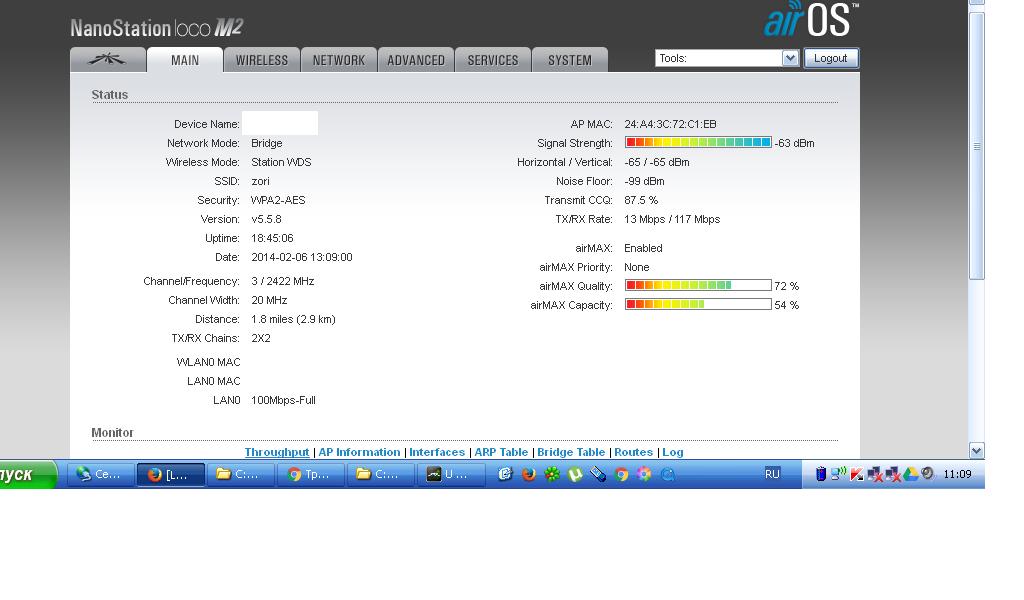Click the gray round tray icon

coord(927,473)
